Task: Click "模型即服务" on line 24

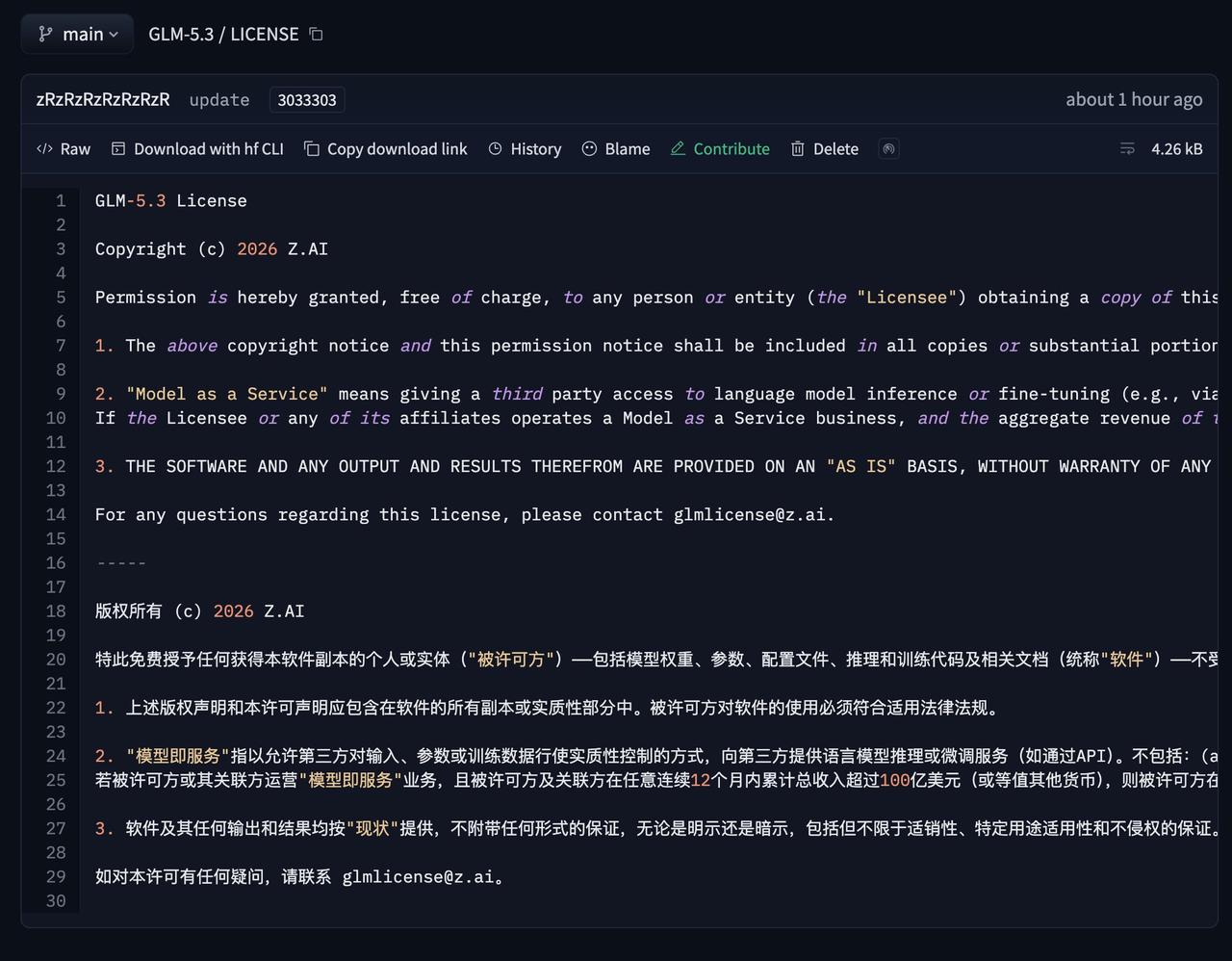Action: click(x=178, y=755)
